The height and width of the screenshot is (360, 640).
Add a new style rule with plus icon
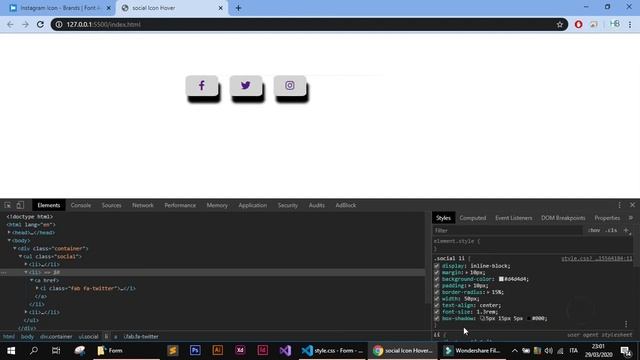click(626, 231)
